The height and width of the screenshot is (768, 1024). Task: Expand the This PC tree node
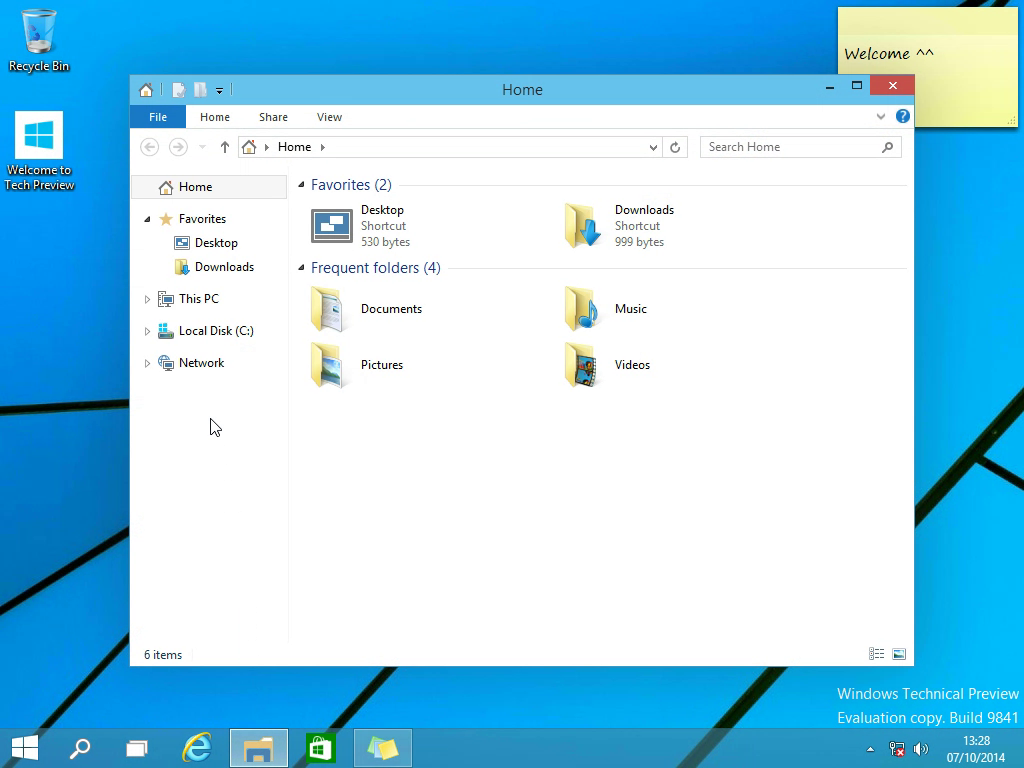pyautogui.click(x=147, y=299)
